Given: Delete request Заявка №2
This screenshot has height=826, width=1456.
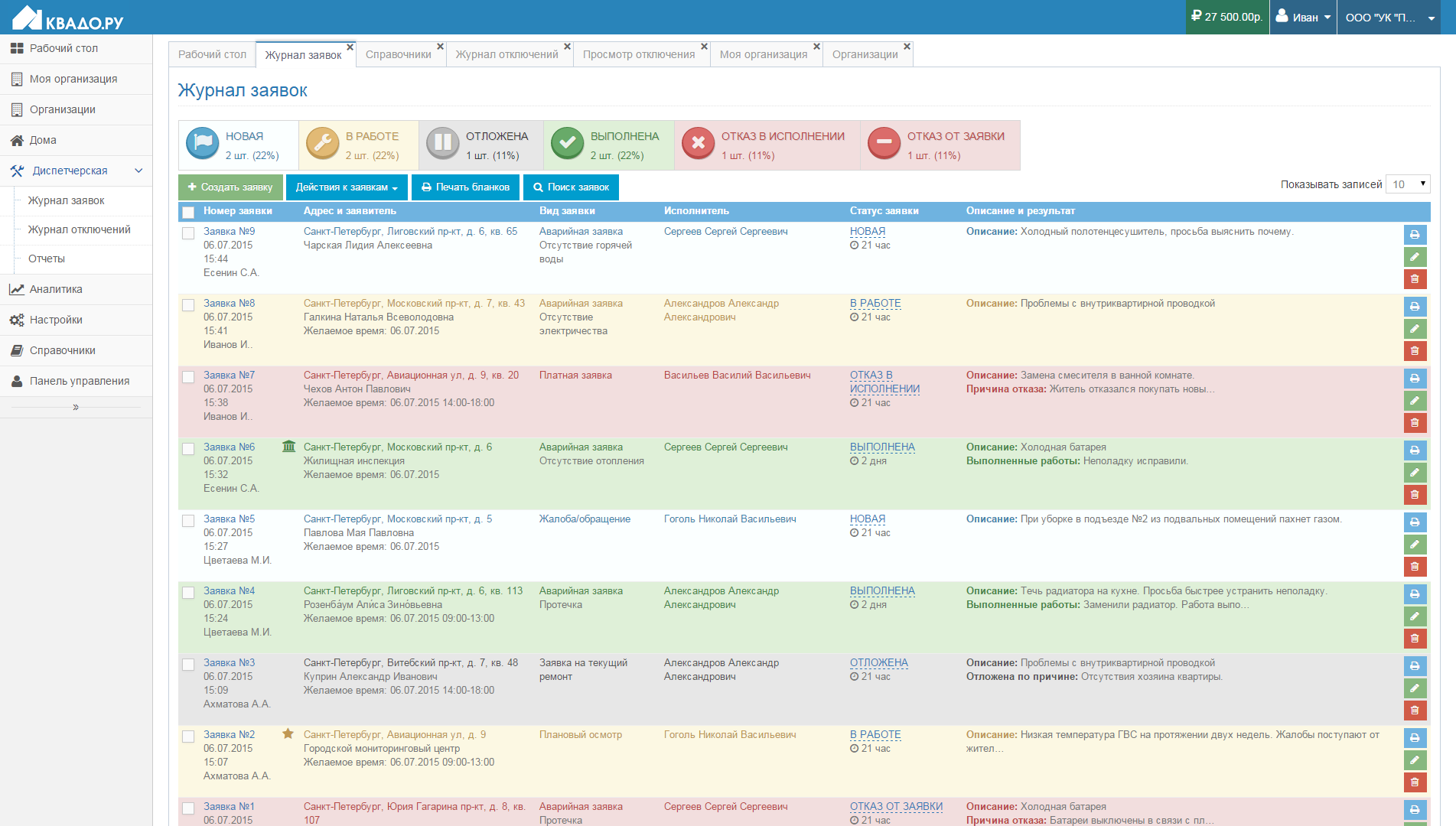Looking at the screenshot, I should tap(1415, 782).
